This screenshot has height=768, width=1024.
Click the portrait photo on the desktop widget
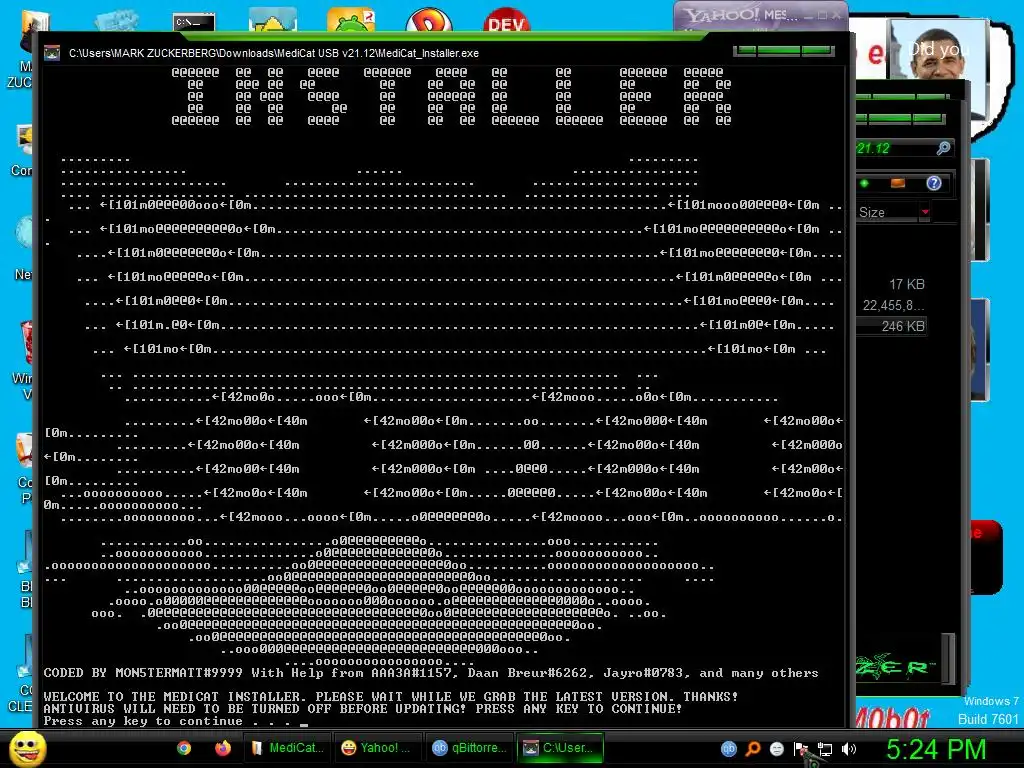click(936, 52)
